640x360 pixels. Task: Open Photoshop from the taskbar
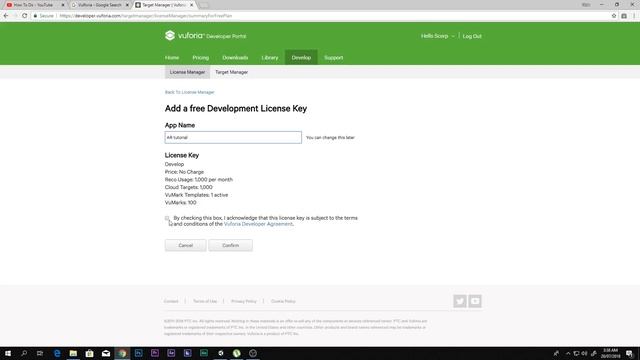(x=138, y=353)
